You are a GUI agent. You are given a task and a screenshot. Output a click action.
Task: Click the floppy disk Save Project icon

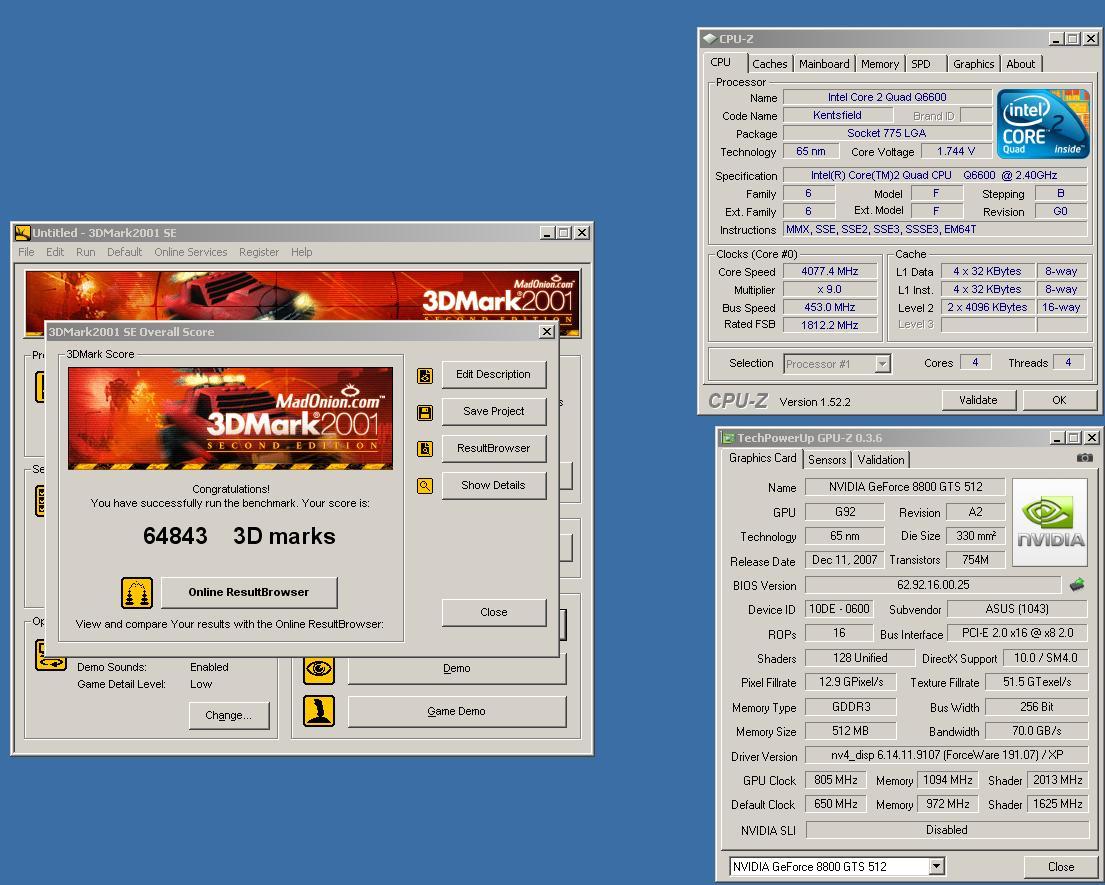(425, 412)
